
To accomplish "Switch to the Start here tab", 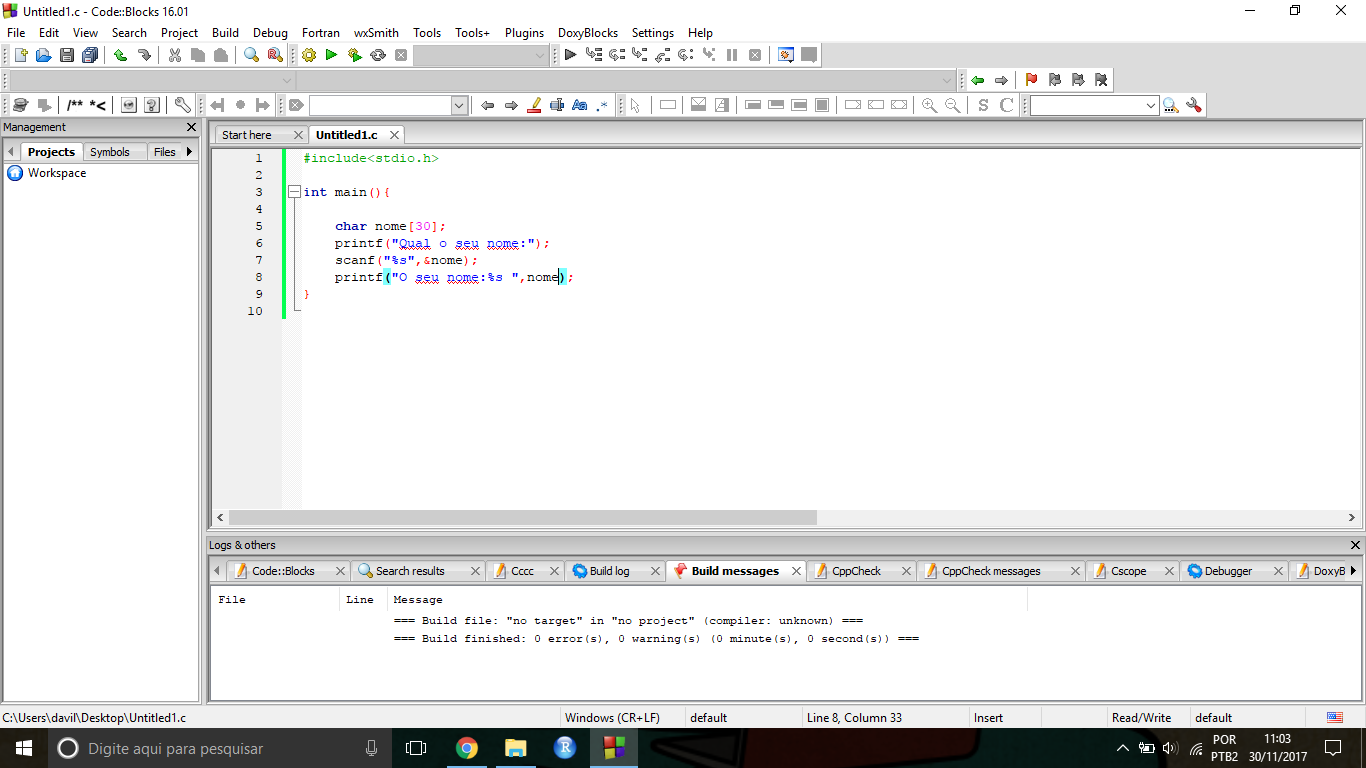I will click(247, 135).
